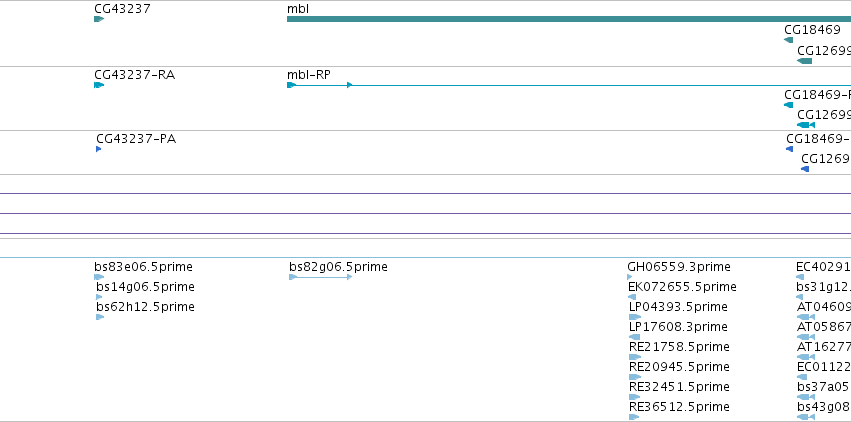Select the bs14g06.5prime EST arrow

click(x=99, y=297)
